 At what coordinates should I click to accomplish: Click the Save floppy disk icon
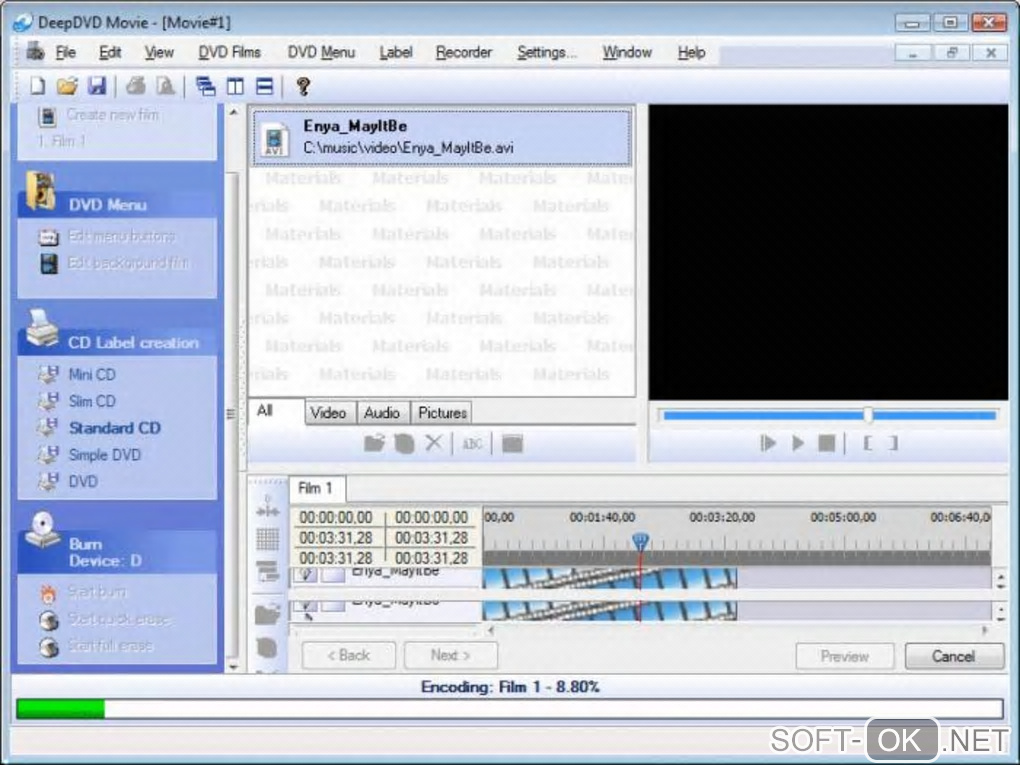97,86
